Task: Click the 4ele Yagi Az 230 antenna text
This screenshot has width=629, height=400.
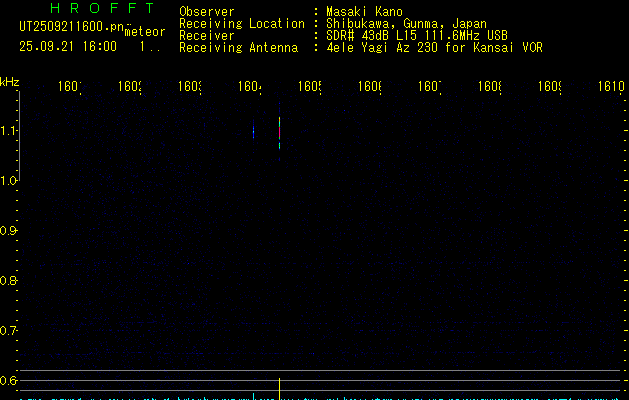Action: [x=434, y=48]
